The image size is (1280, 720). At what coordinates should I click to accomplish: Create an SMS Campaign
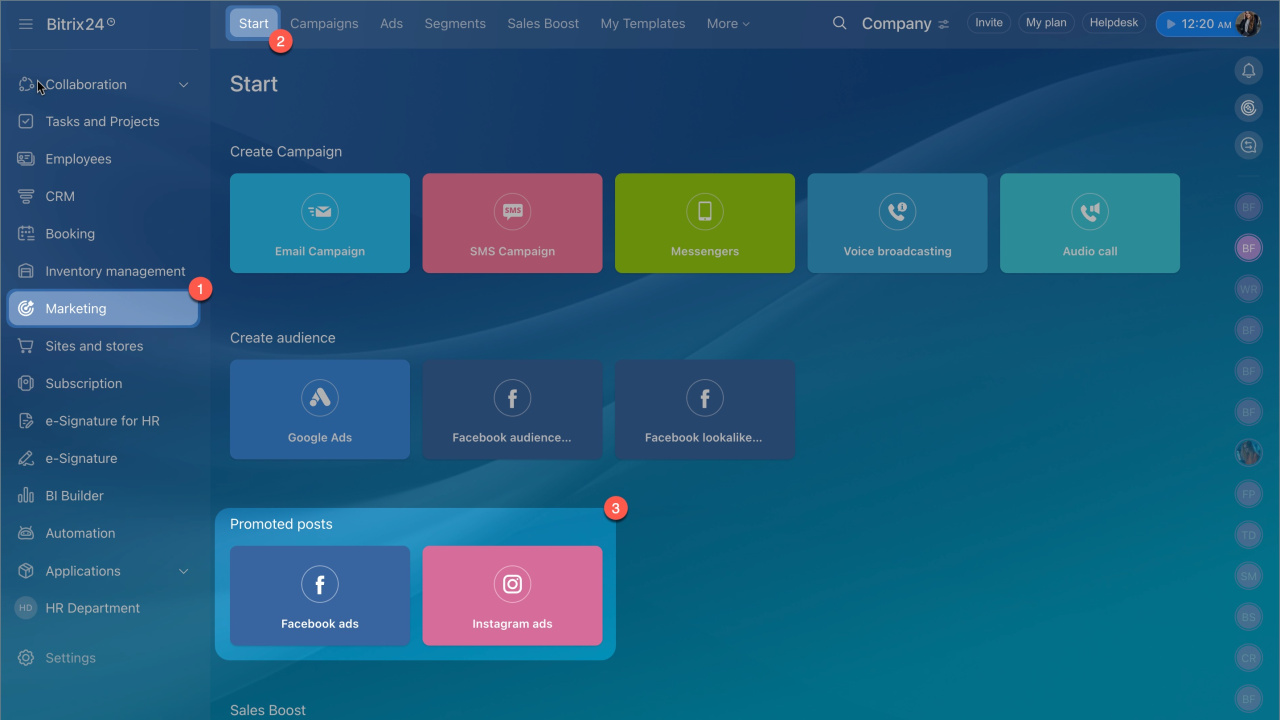tap(512, 223)
